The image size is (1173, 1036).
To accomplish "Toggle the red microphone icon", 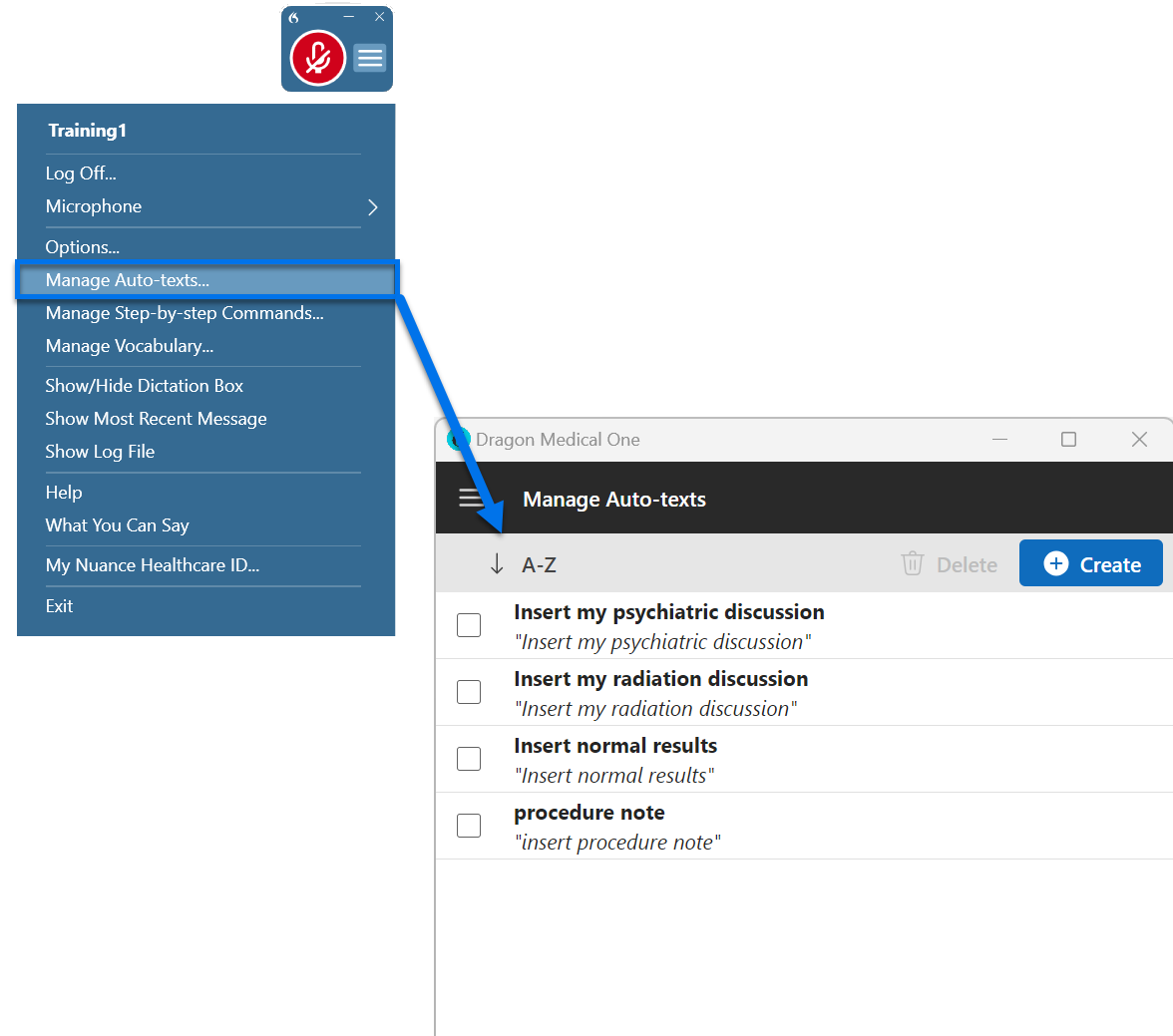I will tap(316, 58).
